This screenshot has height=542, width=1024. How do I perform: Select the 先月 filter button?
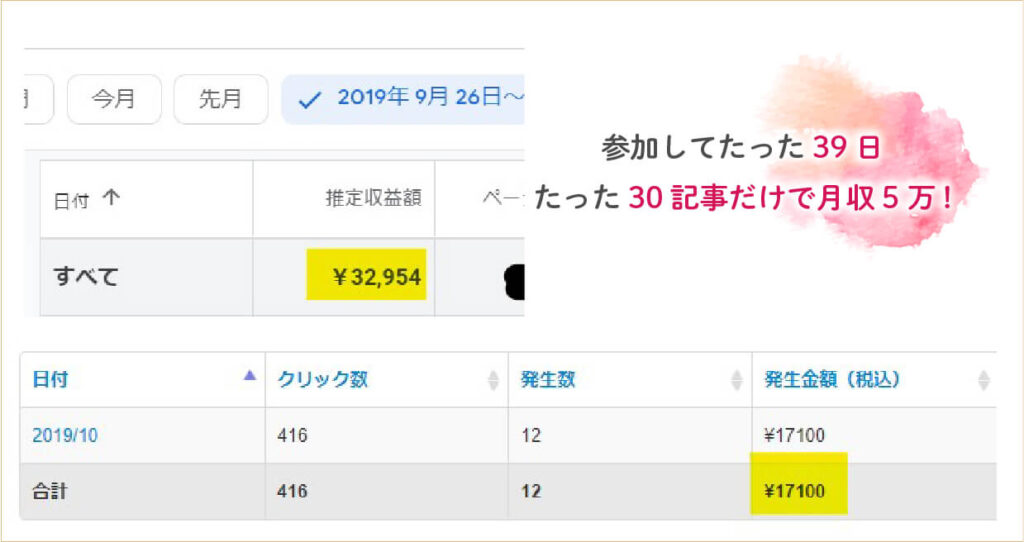tap(220, 100)
